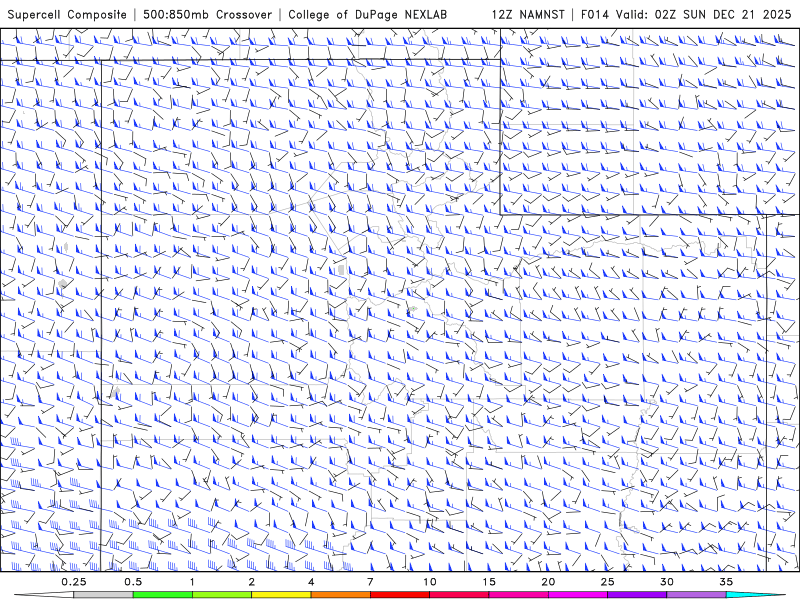This screenshot has width=800, height=600.
Task: Click the "500:850mb Crossover" header text
Action: tap(208, 15)
